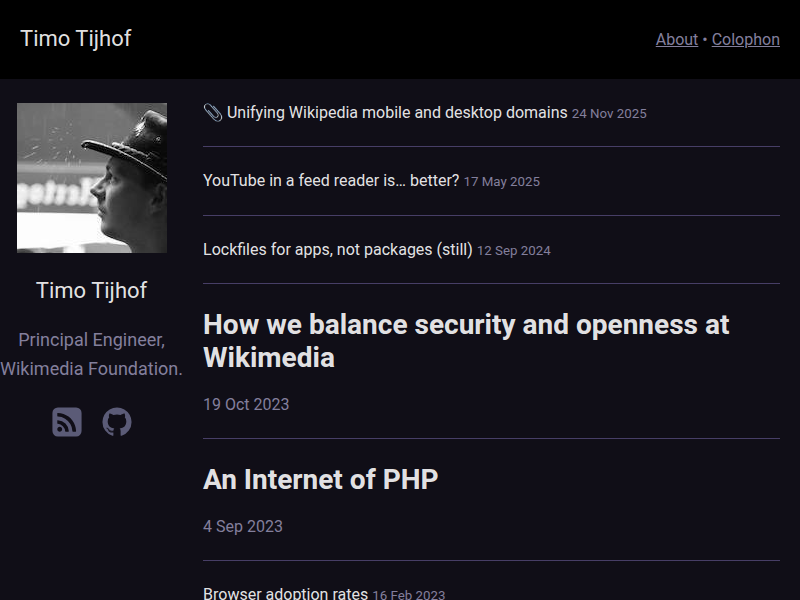Open article An Internet of PHP
The height and width of the screenshot is (600, 800).
[320, 480]
